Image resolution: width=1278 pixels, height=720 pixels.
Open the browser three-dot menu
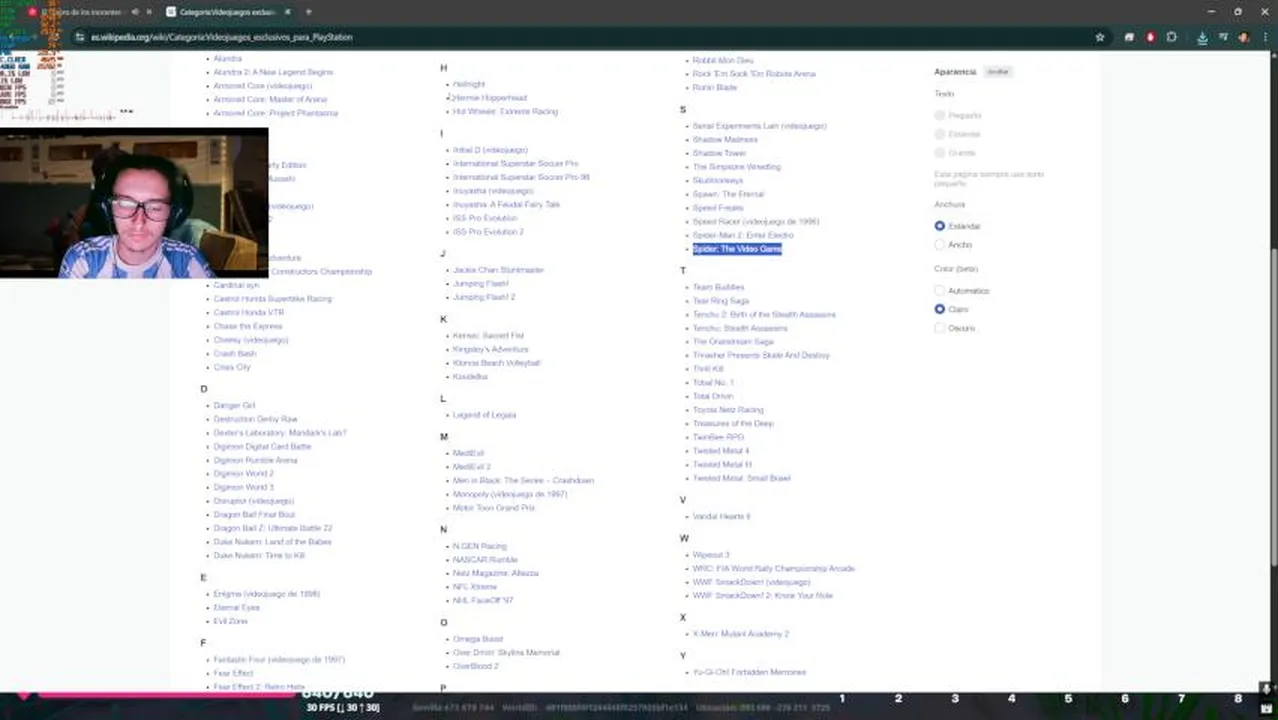coord(1265,37)
